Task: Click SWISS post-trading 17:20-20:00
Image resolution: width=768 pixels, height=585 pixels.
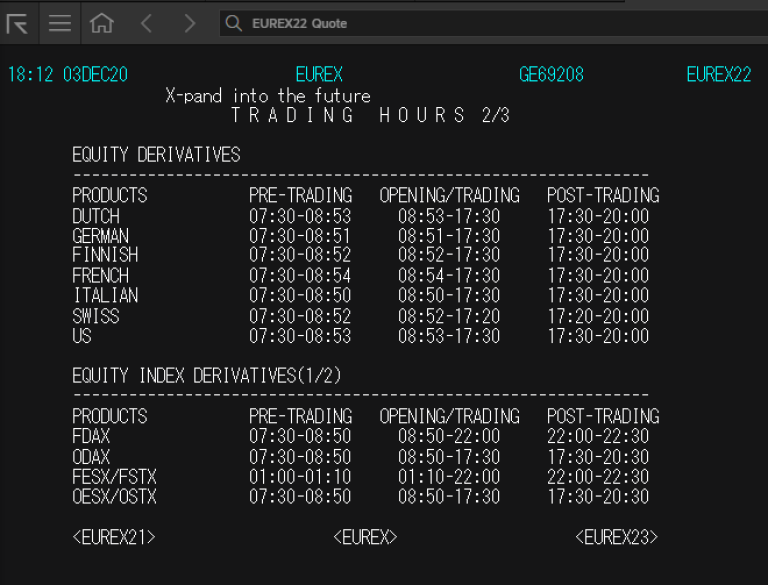Action: click(x=598, y=317)
